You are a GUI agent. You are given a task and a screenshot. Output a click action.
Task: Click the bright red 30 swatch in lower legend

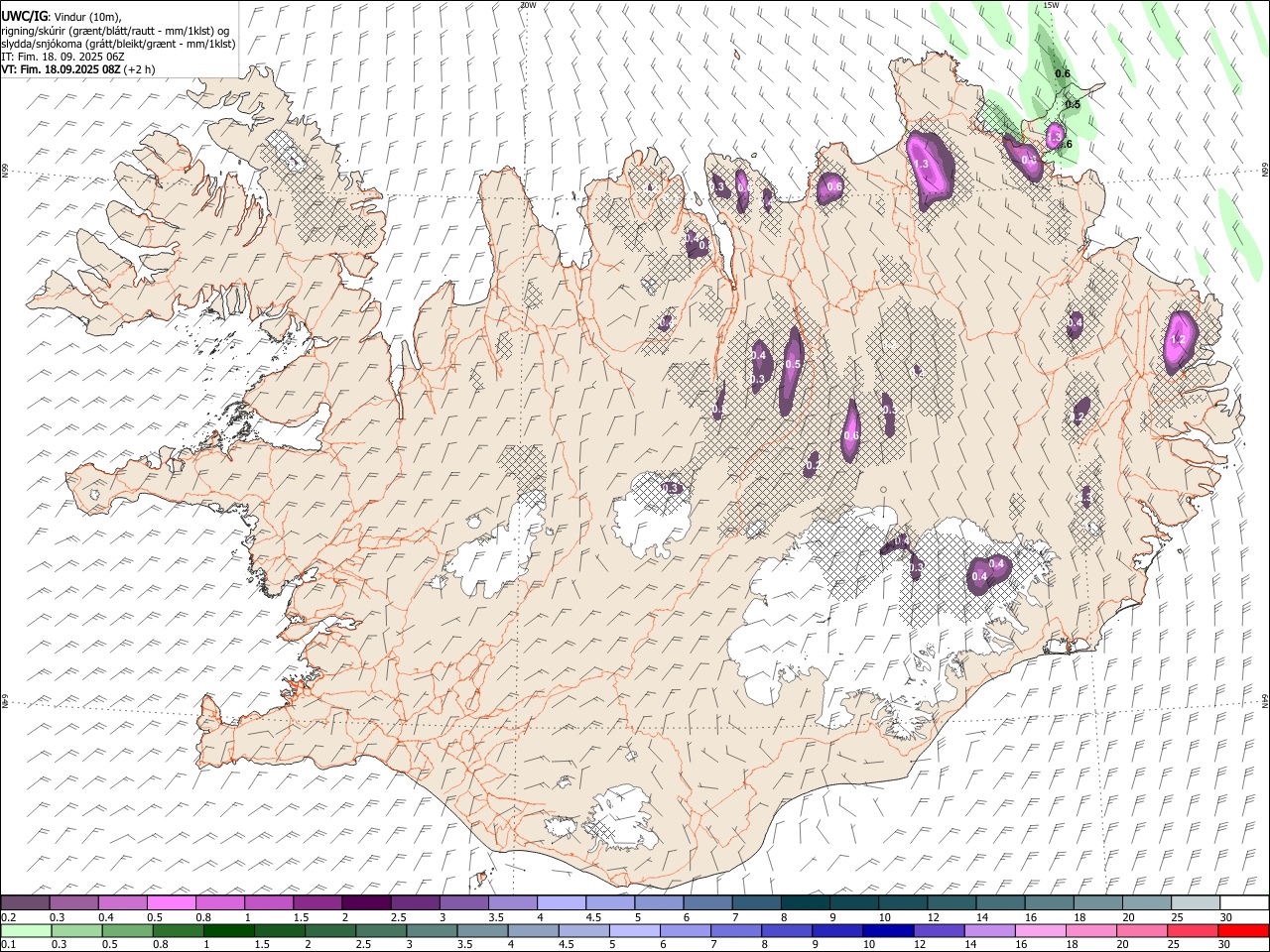pyautogui.click(x=1242, y=931)
